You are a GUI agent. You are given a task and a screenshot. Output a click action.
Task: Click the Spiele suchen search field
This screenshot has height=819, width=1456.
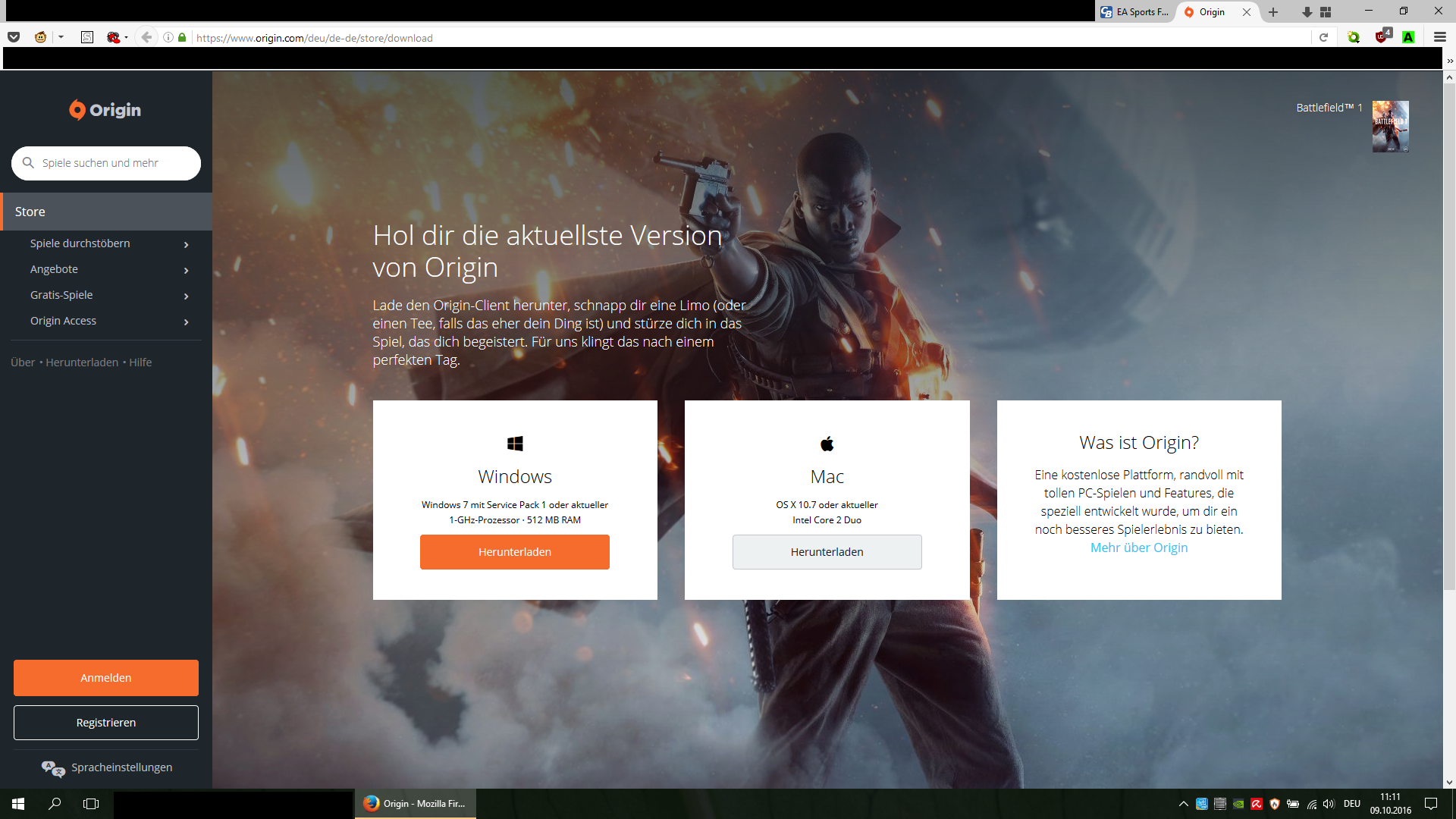114,163
